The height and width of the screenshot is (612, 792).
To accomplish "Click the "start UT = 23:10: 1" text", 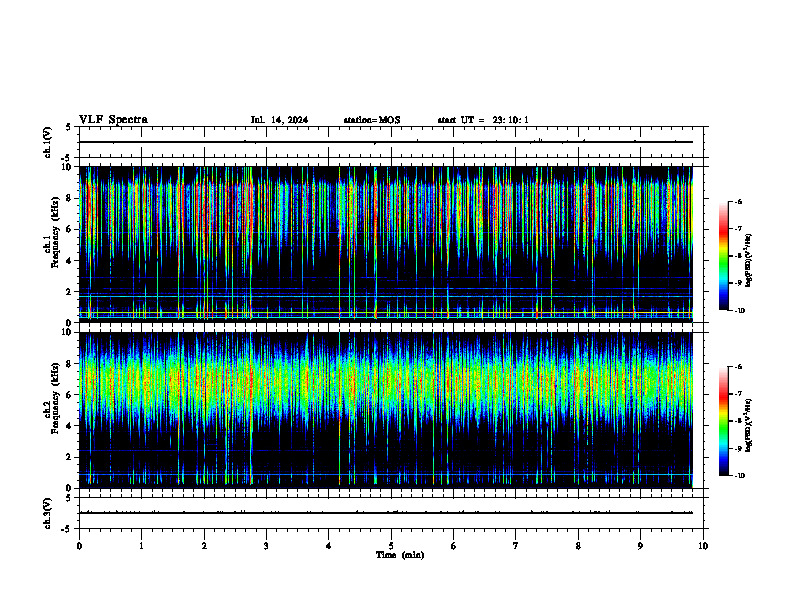I will click(x=483, y=120).
